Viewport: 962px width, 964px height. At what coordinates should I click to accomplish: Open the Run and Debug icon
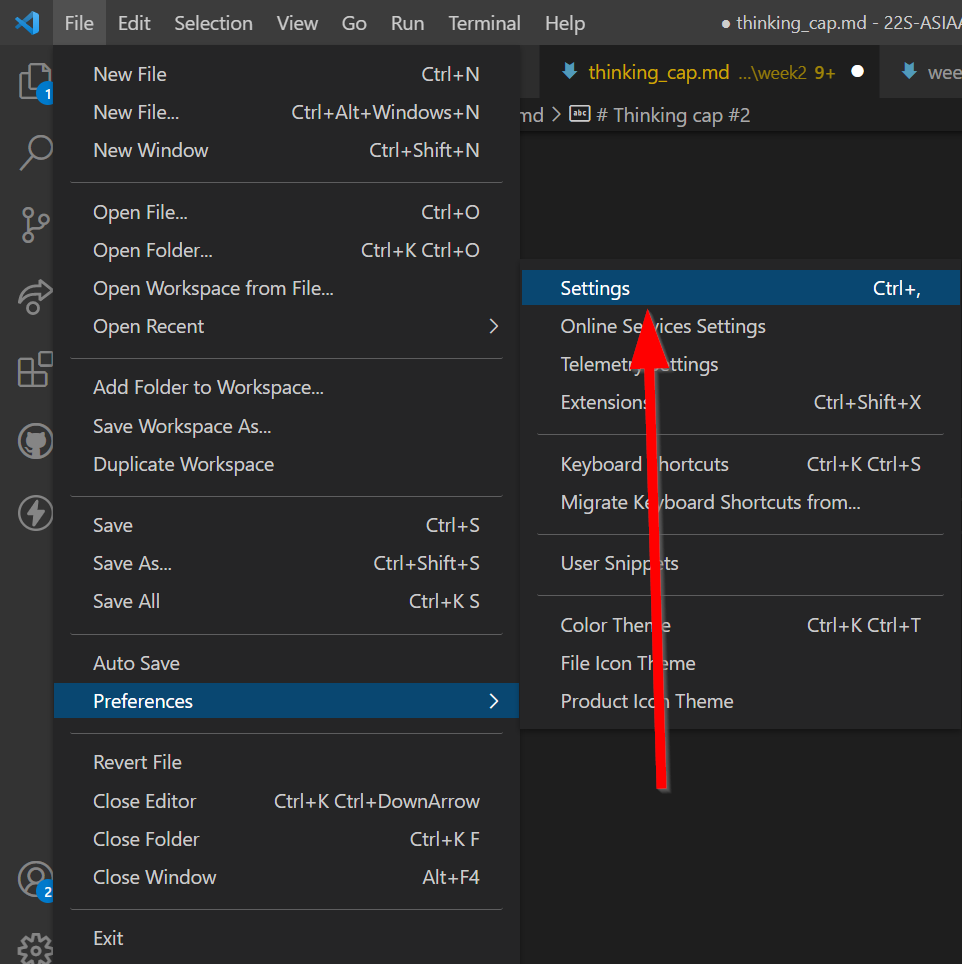(x=35, y=297)
